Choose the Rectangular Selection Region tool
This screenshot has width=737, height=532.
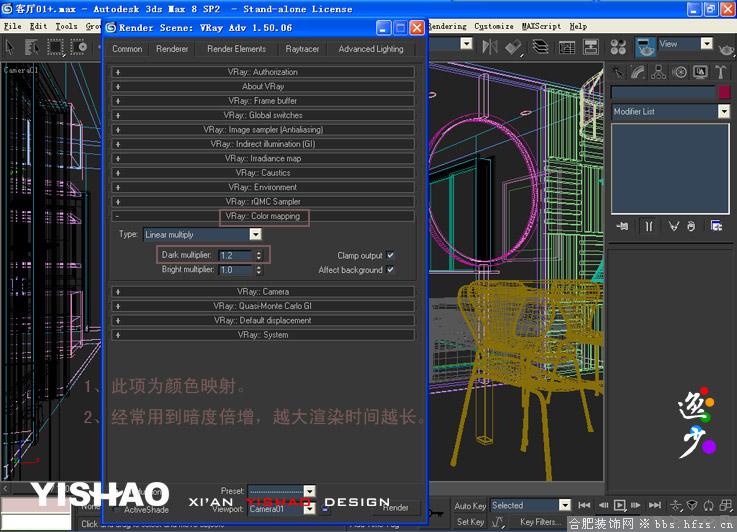(55, 47)
